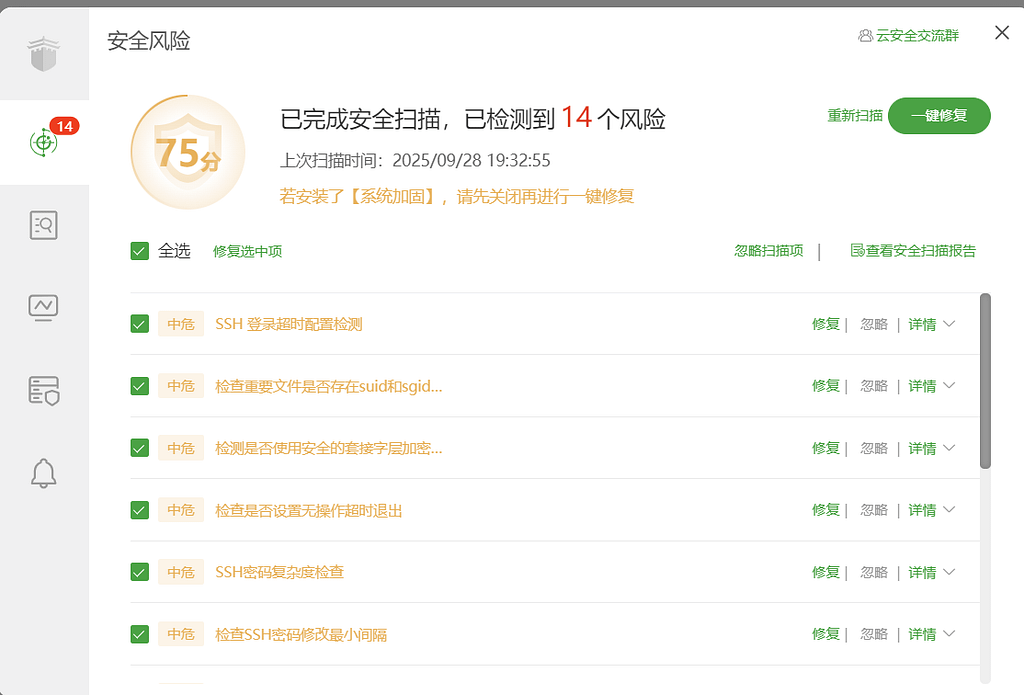Click 修复选中项 link
Image resolution: width=1024 pixels, height=695 pixels.
pos(248,251)
